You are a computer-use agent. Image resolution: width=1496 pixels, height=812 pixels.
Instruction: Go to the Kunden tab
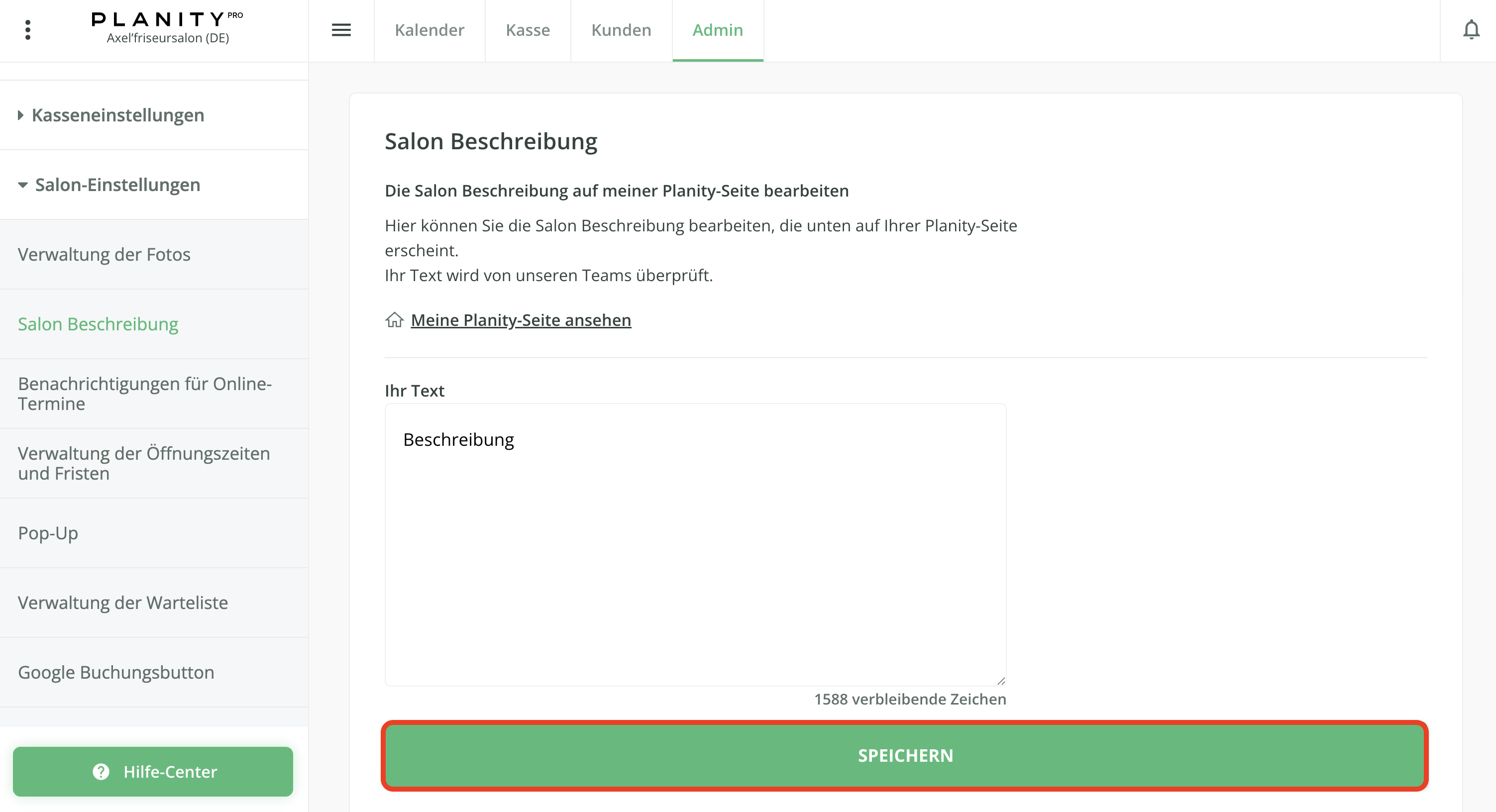pos(621,30)
